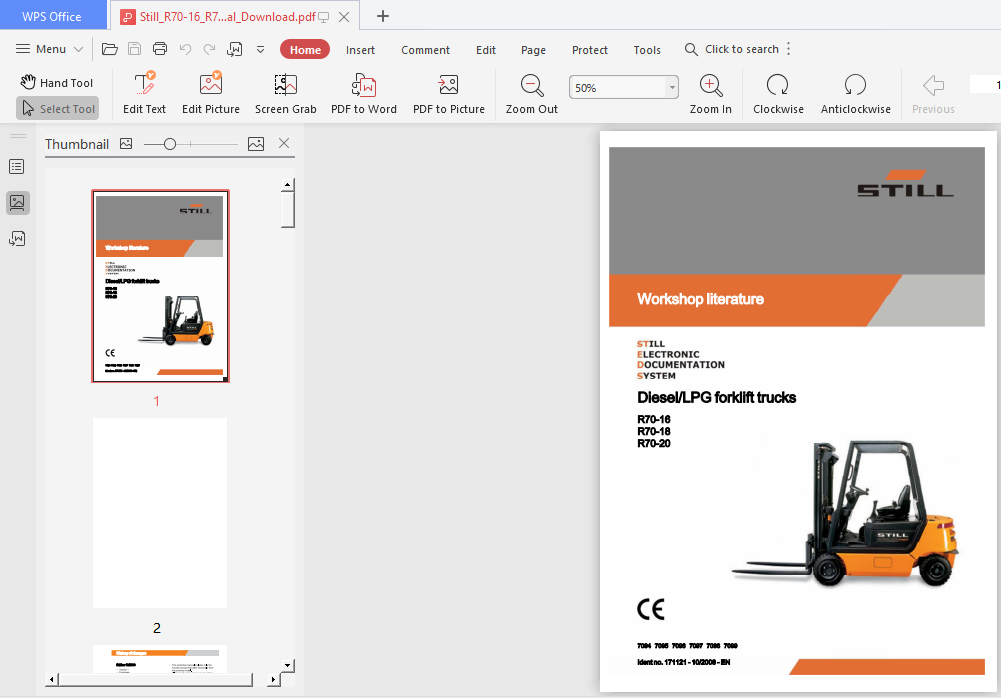Click the Print icon
The height and width of the screenshot is (698, 1001).
click(160, 49)
